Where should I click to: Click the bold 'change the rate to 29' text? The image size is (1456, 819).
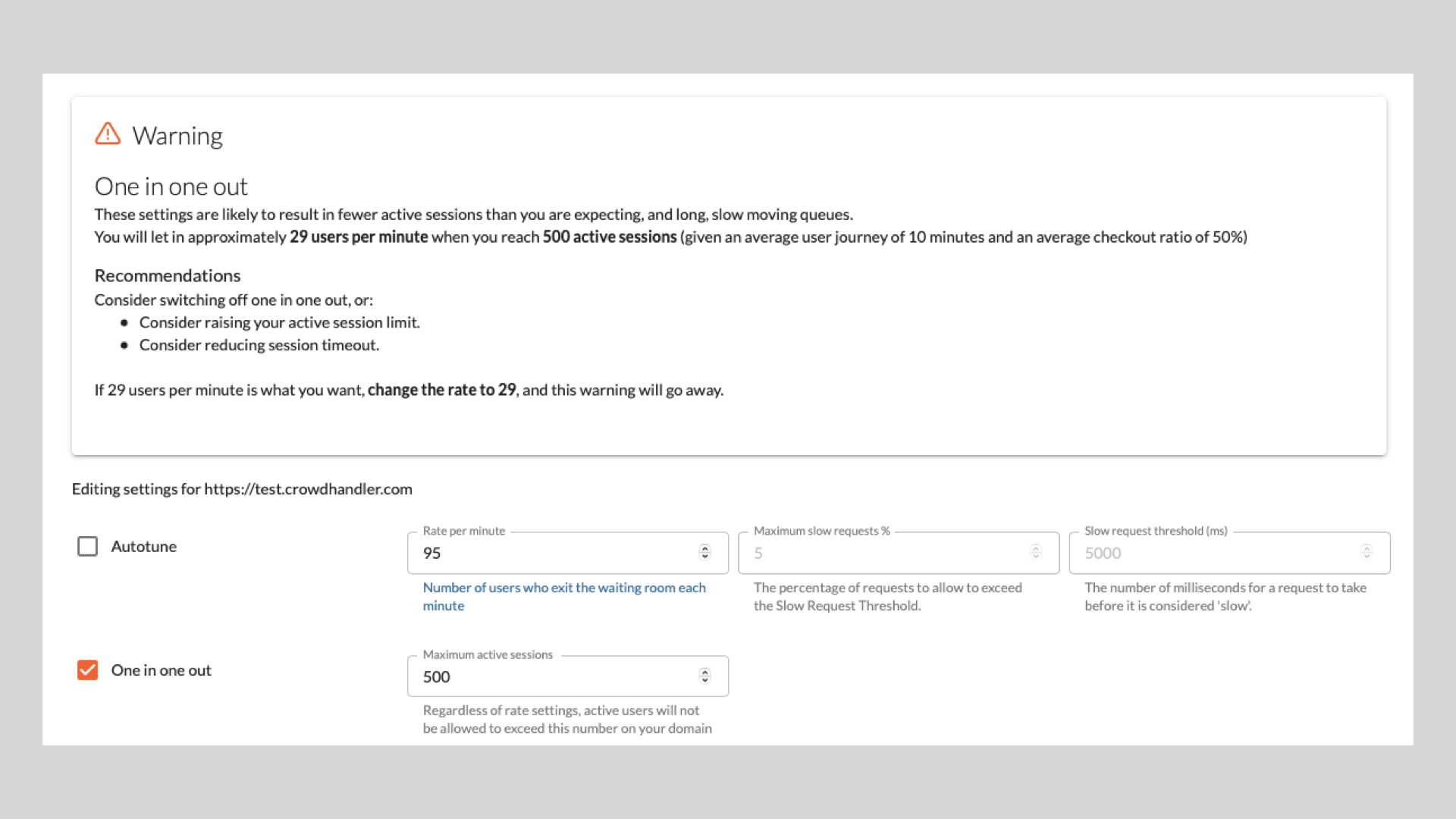coord(441,390)
